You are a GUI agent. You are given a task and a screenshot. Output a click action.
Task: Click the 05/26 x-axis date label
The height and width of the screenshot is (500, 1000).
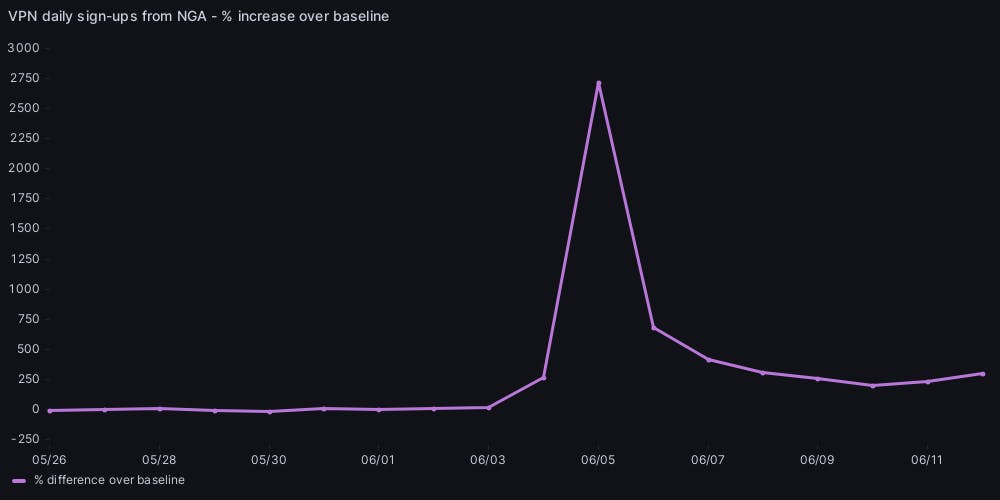pyautogui.click(x=49, y=460)
